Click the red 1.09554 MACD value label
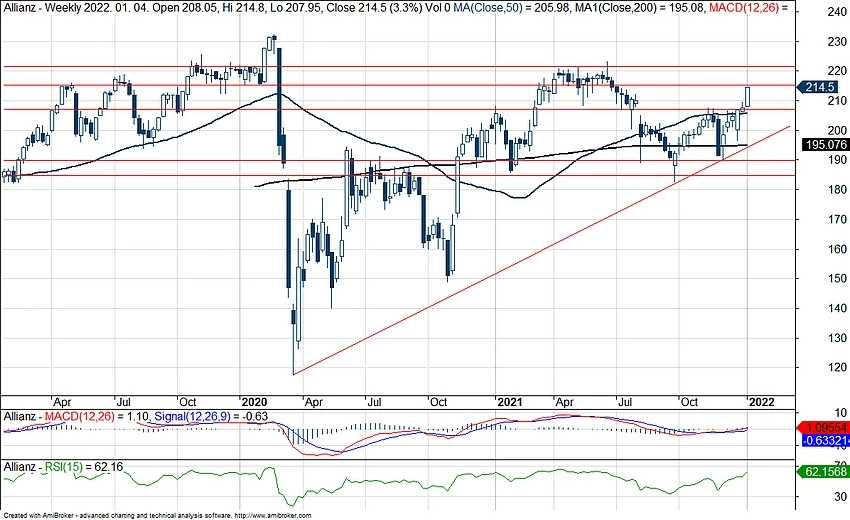This screenshot has height=520, width=850. point(826,427)
